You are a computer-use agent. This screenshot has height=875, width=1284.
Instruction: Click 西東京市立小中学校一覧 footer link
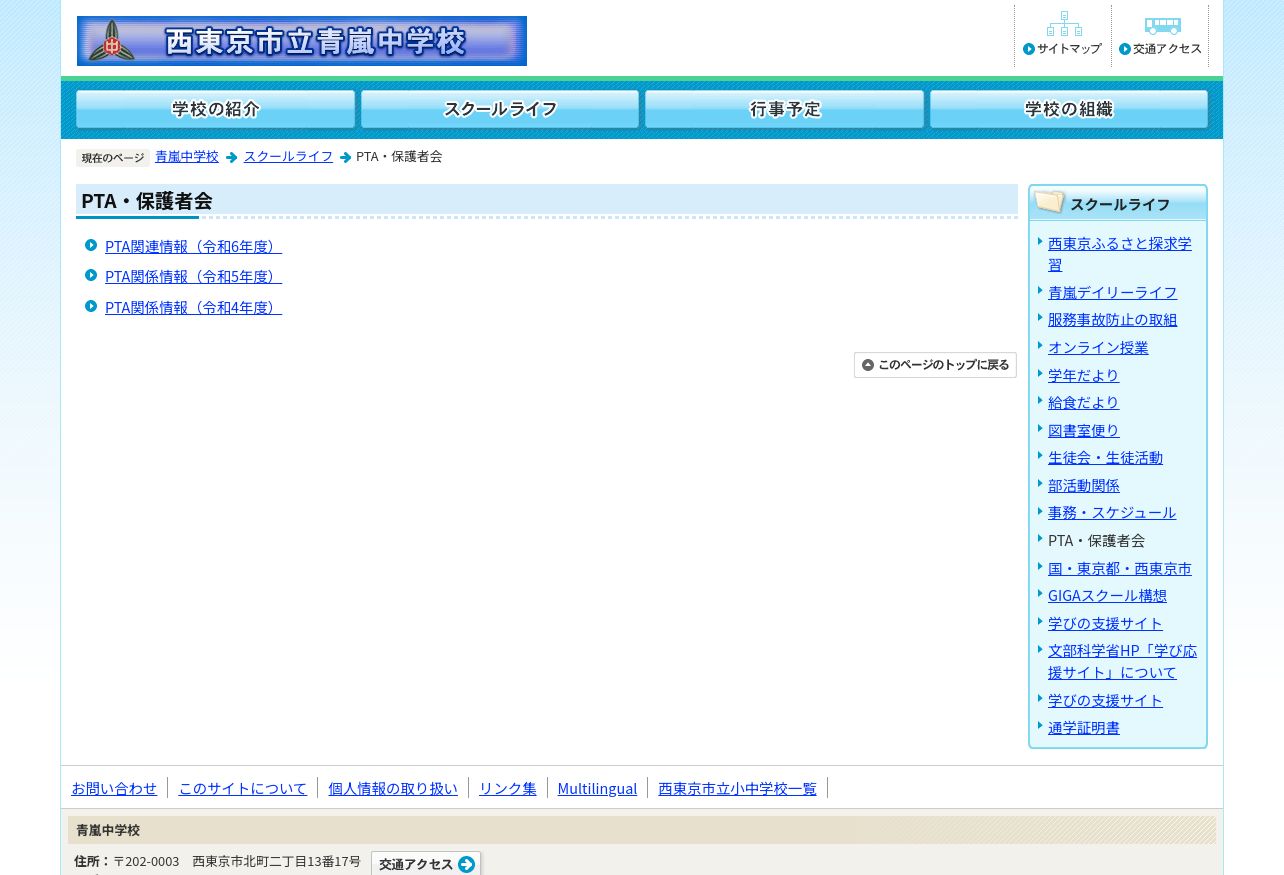click(737, 788)
